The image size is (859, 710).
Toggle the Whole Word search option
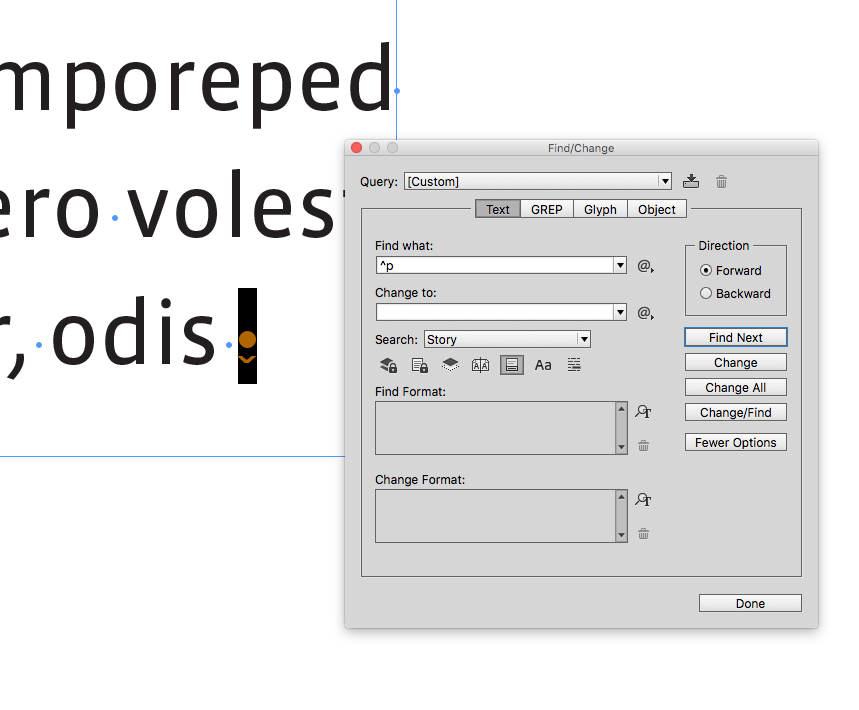573,365
